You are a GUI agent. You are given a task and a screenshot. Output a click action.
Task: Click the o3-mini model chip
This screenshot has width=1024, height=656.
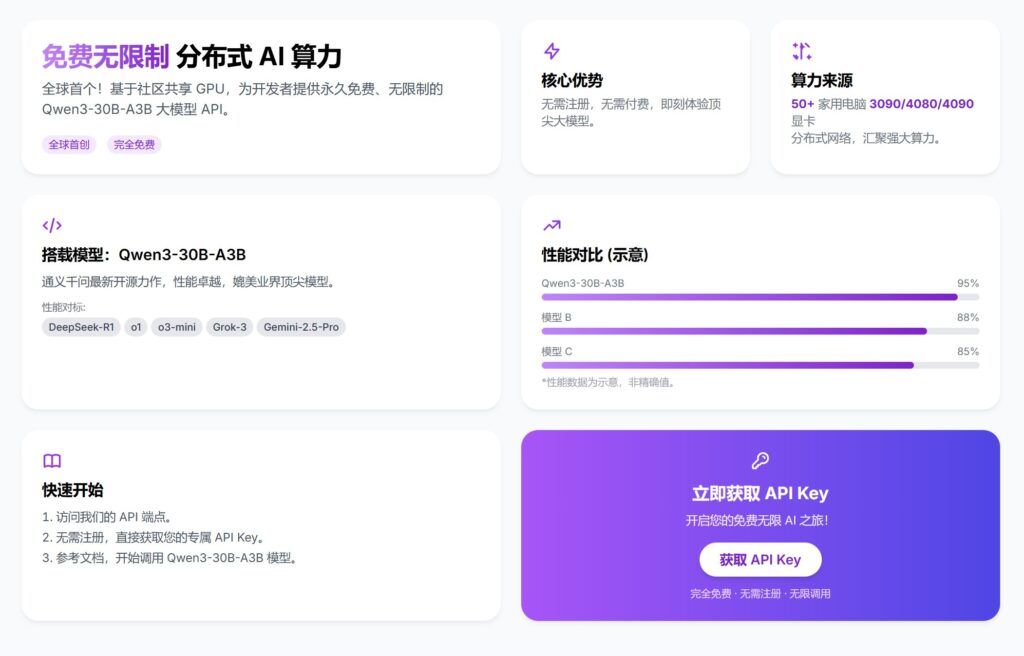(176, 327)
